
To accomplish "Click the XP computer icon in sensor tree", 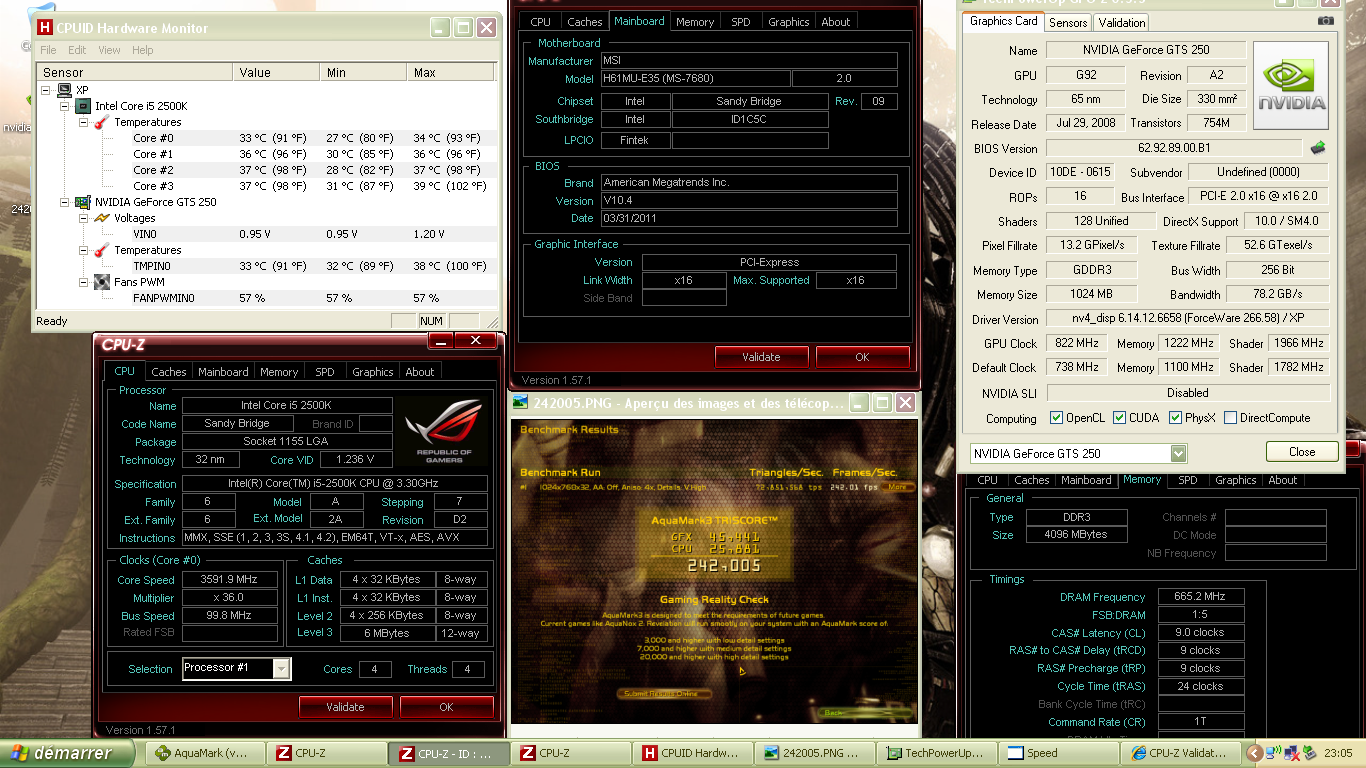I will pos(65,90).
